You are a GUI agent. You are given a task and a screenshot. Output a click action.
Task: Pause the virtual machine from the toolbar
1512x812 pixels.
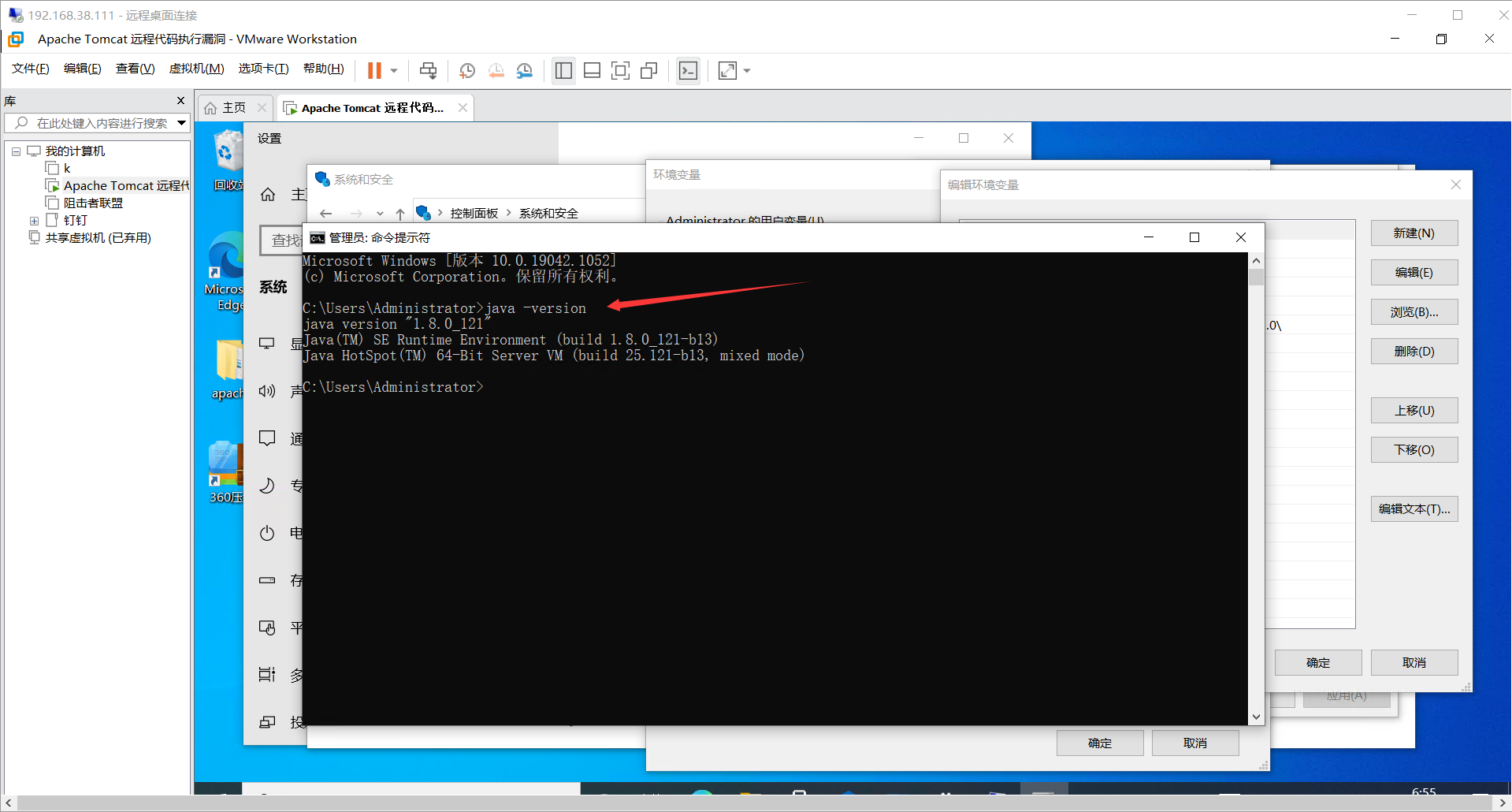click(374, 71)
